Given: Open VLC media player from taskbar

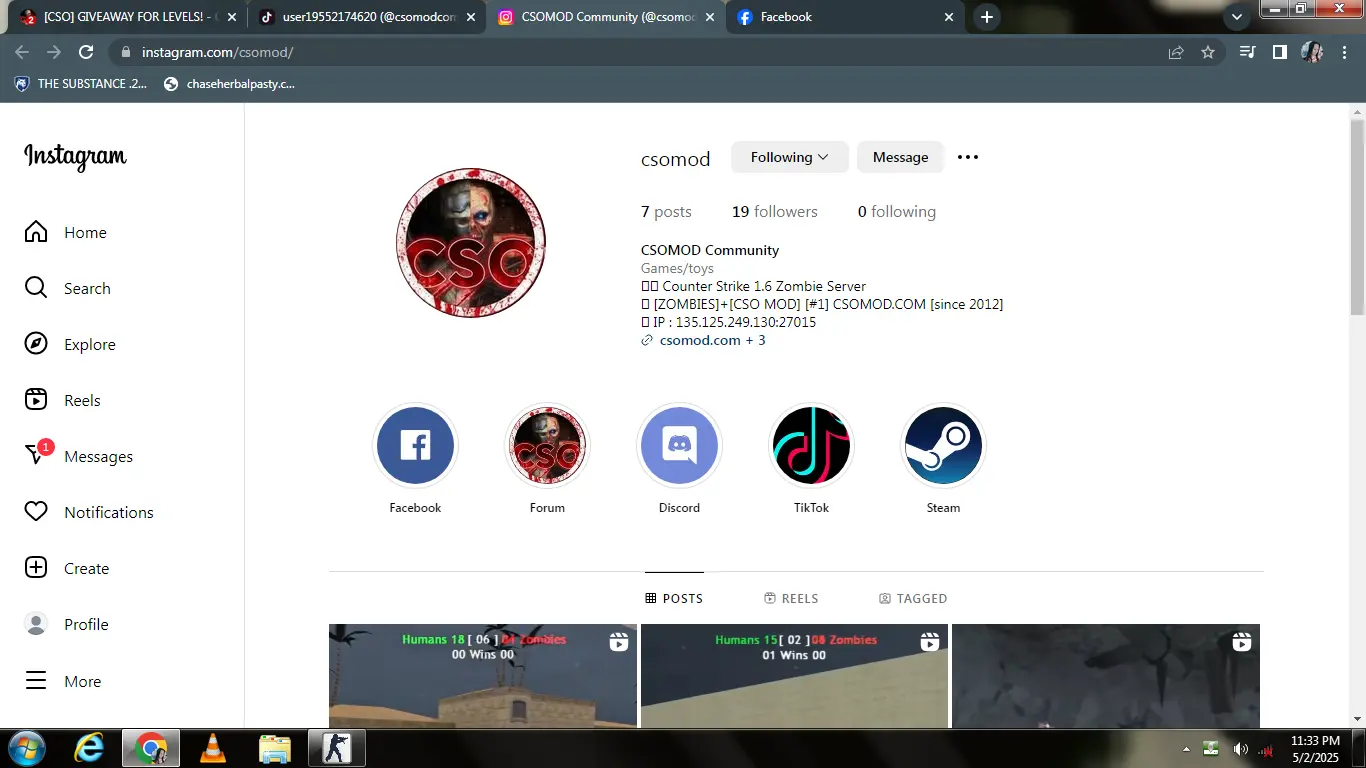Looking at the screenshot, I should pos(212,748).
